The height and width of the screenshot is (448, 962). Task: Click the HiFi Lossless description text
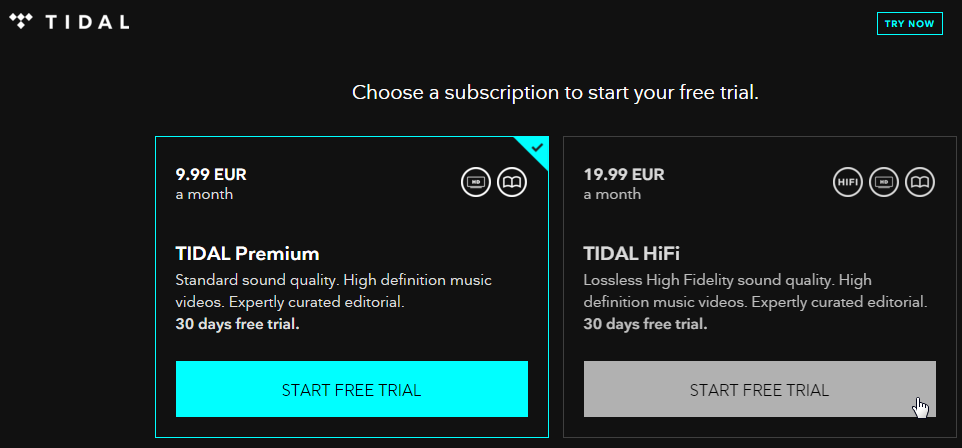pyautogui.click(x=755, y=292)
